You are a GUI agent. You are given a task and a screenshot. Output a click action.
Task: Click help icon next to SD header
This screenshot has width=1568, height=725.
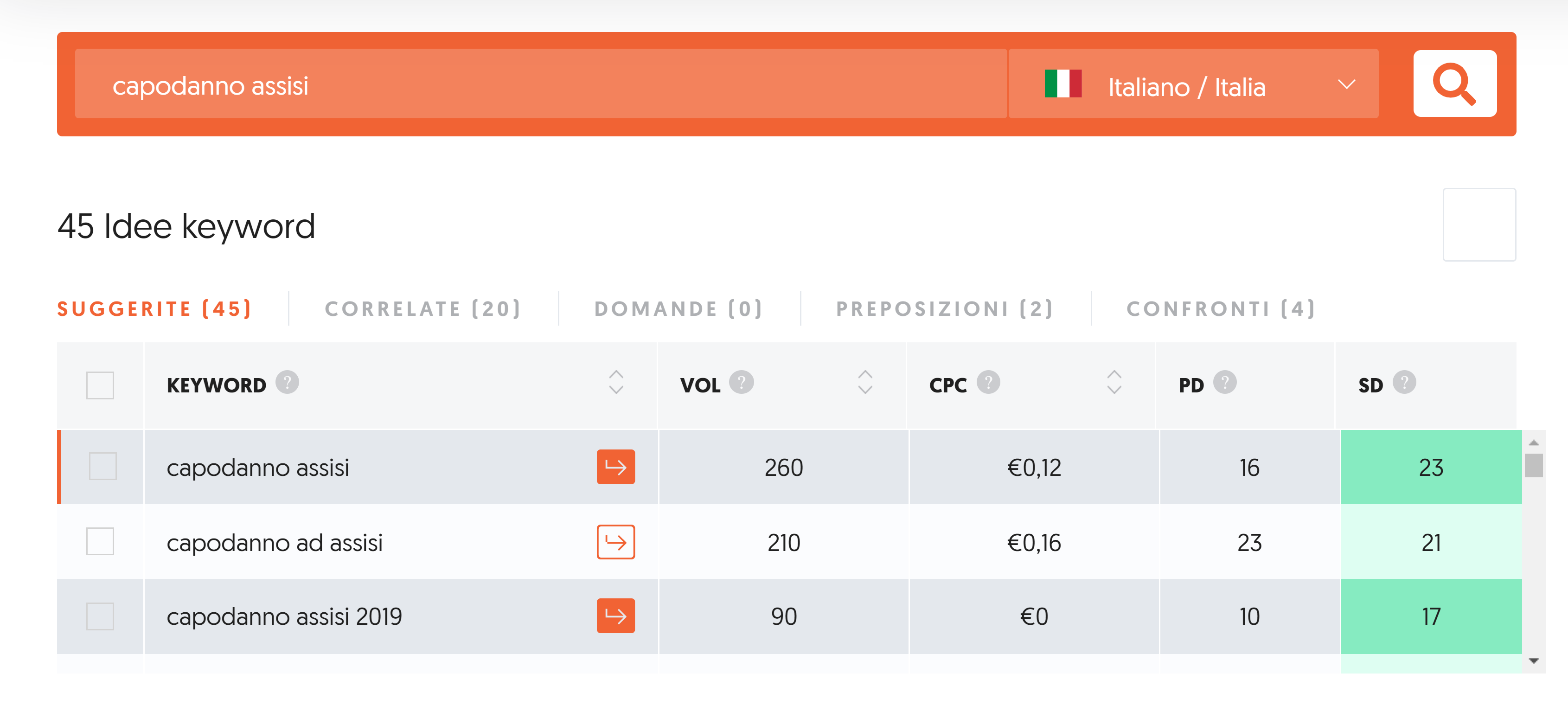tap(1404, 383)
